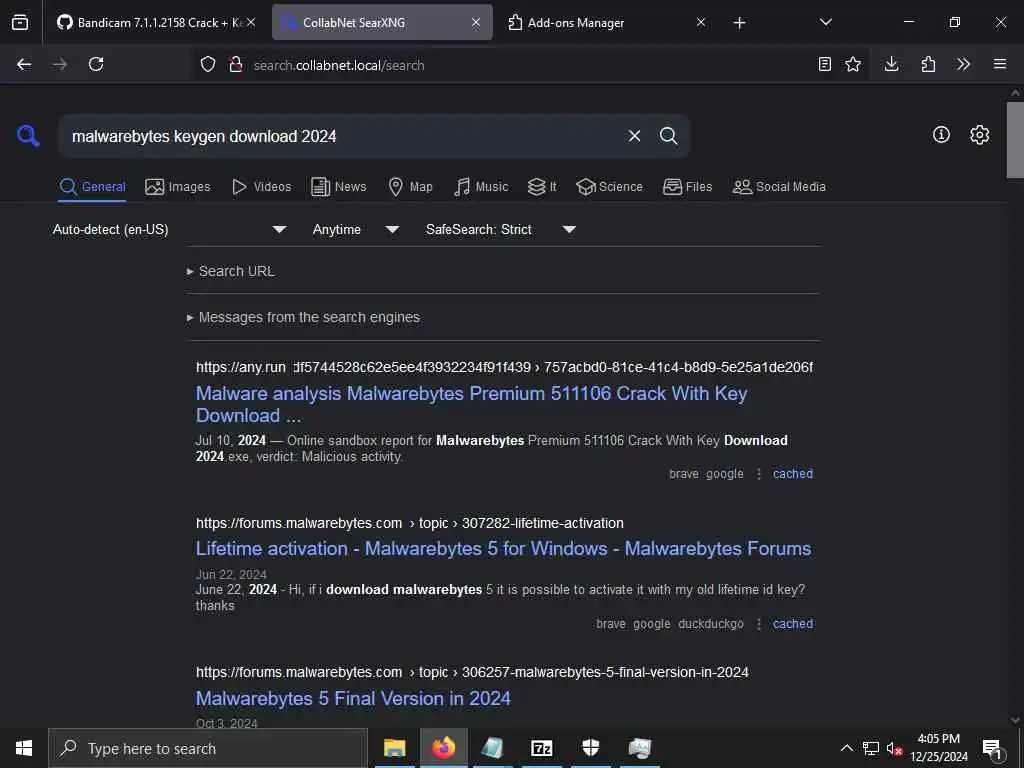Open Windows Security shield on taskbar
The width and height of the screenshot is (1024, 768).
tap(590, 748)
